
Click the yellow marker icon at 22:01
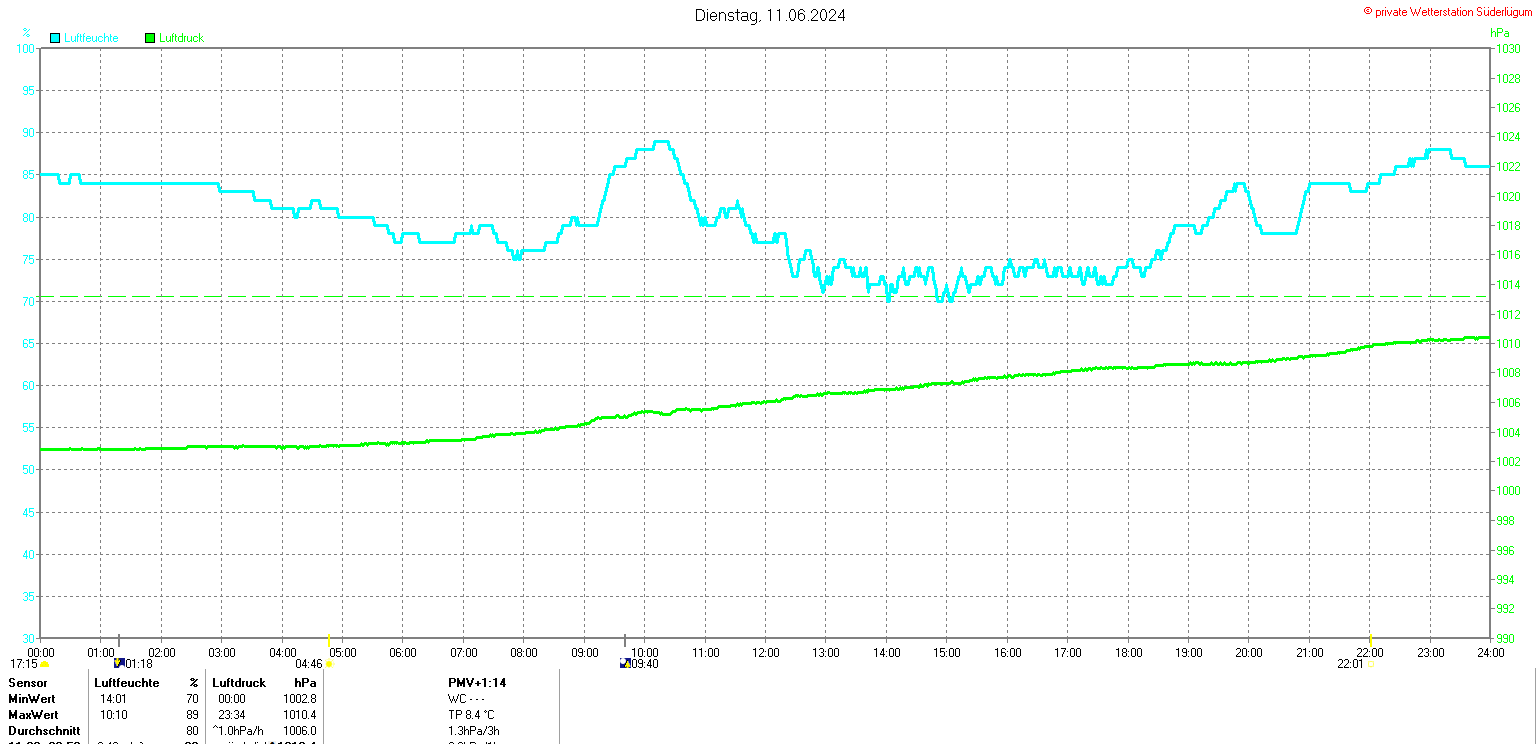pyautogui.click(x=1370, y=664)
